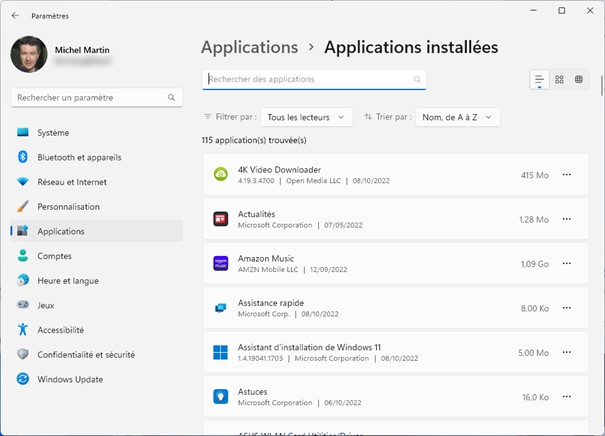Show more options for Assistance rapide
This screenshot has height=436, width=605.
click(567, 308)
